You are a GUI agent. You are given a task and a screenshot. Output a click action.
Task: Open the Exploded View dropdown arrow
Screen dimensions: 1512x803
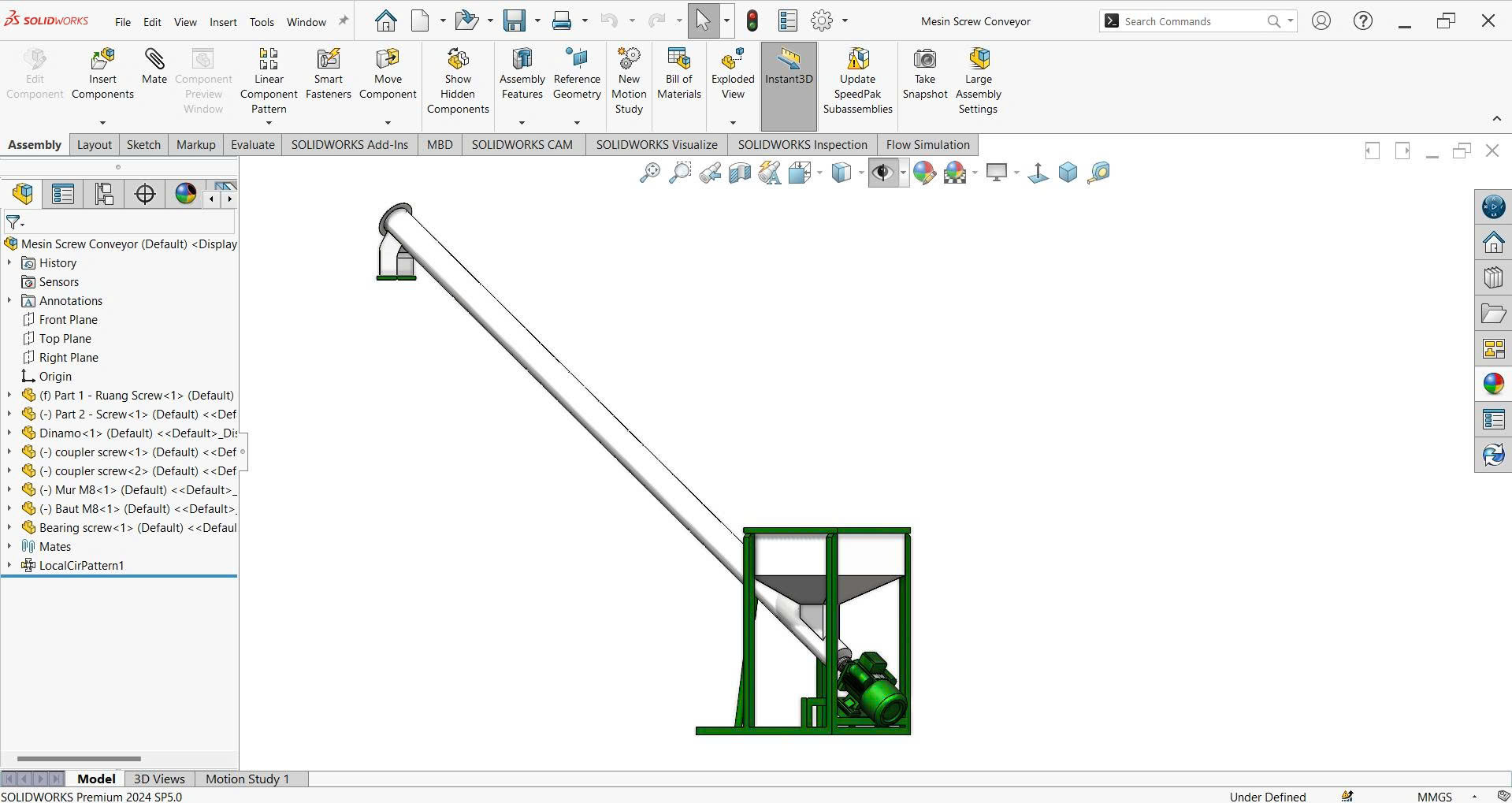tap(733, 123)
